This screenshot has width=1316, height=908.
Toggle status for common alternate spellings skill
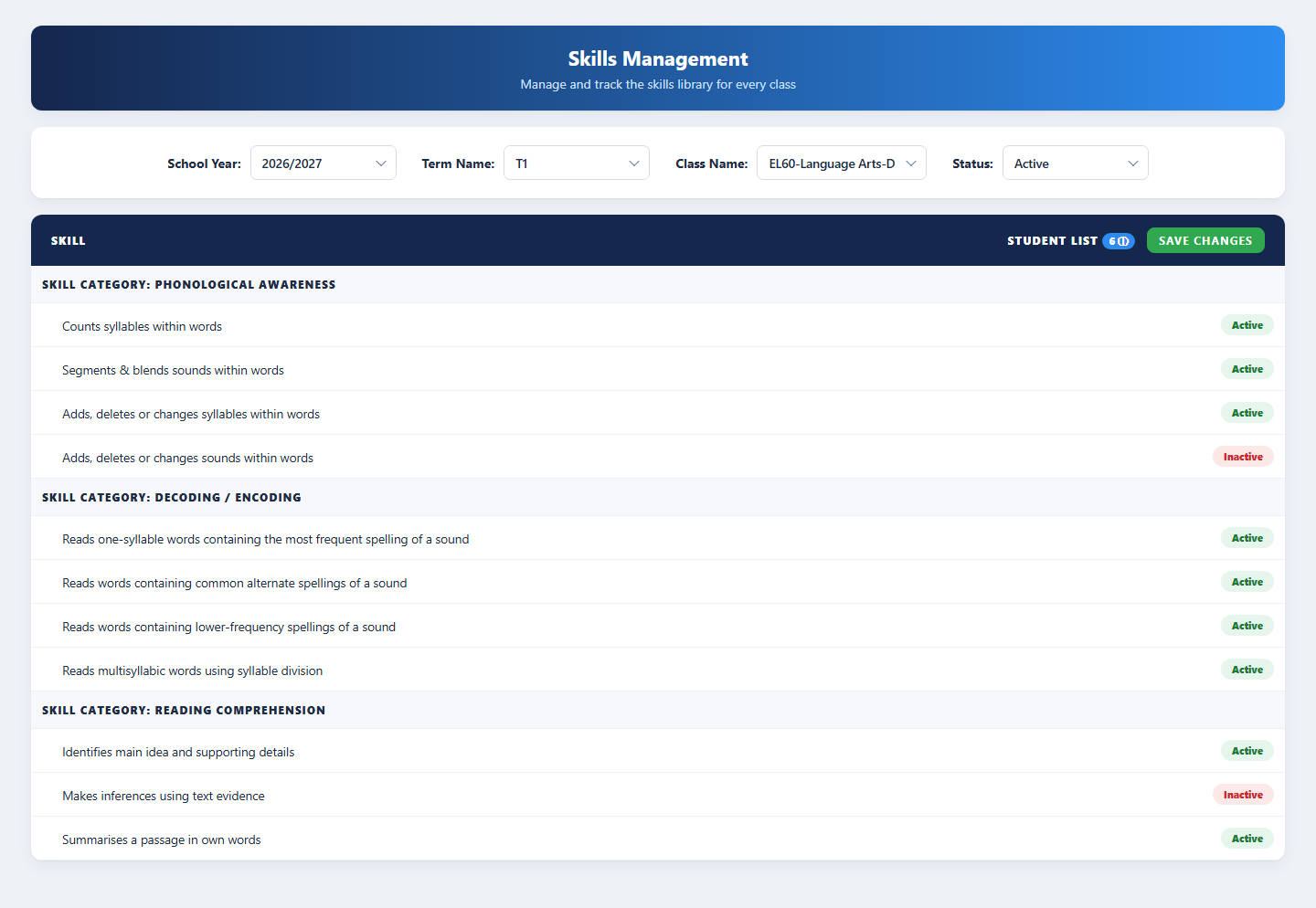coord(1247,582)
